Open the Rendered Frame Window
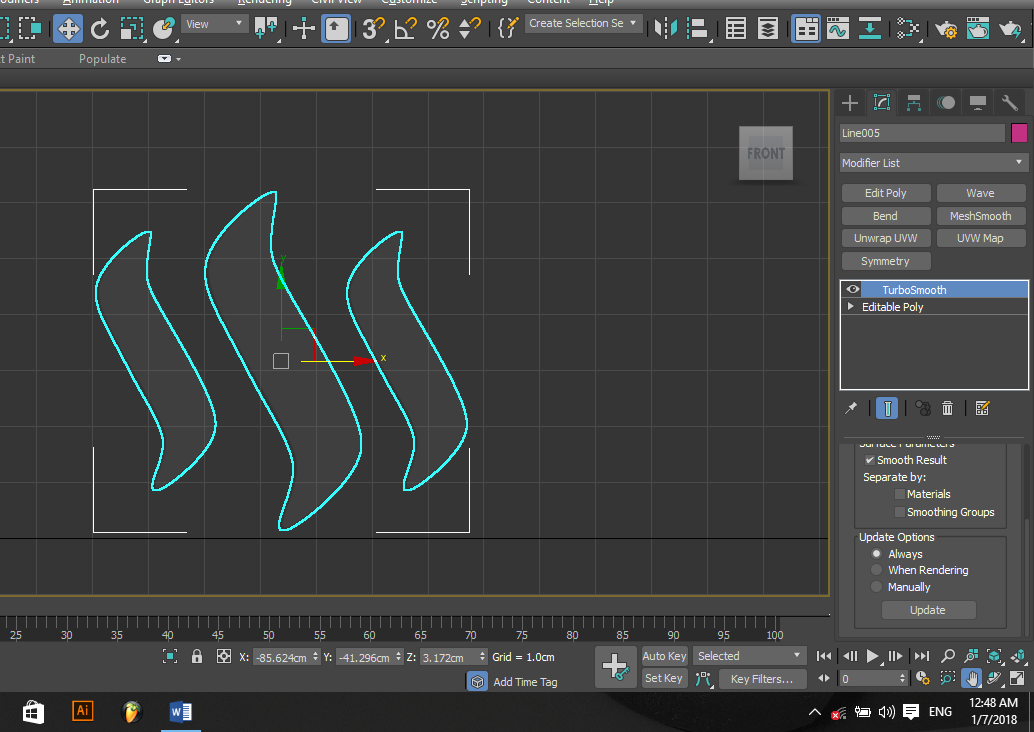The width and height of the screenshot is (1034, 732). [x=978, y=28]
